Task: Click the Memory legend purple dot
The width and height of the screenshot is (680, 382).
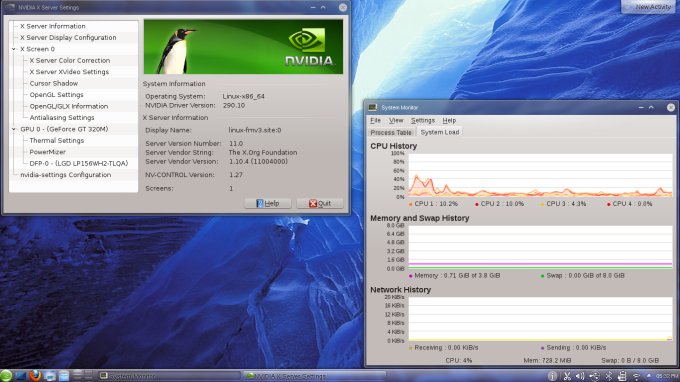Action: coord(410,276)
